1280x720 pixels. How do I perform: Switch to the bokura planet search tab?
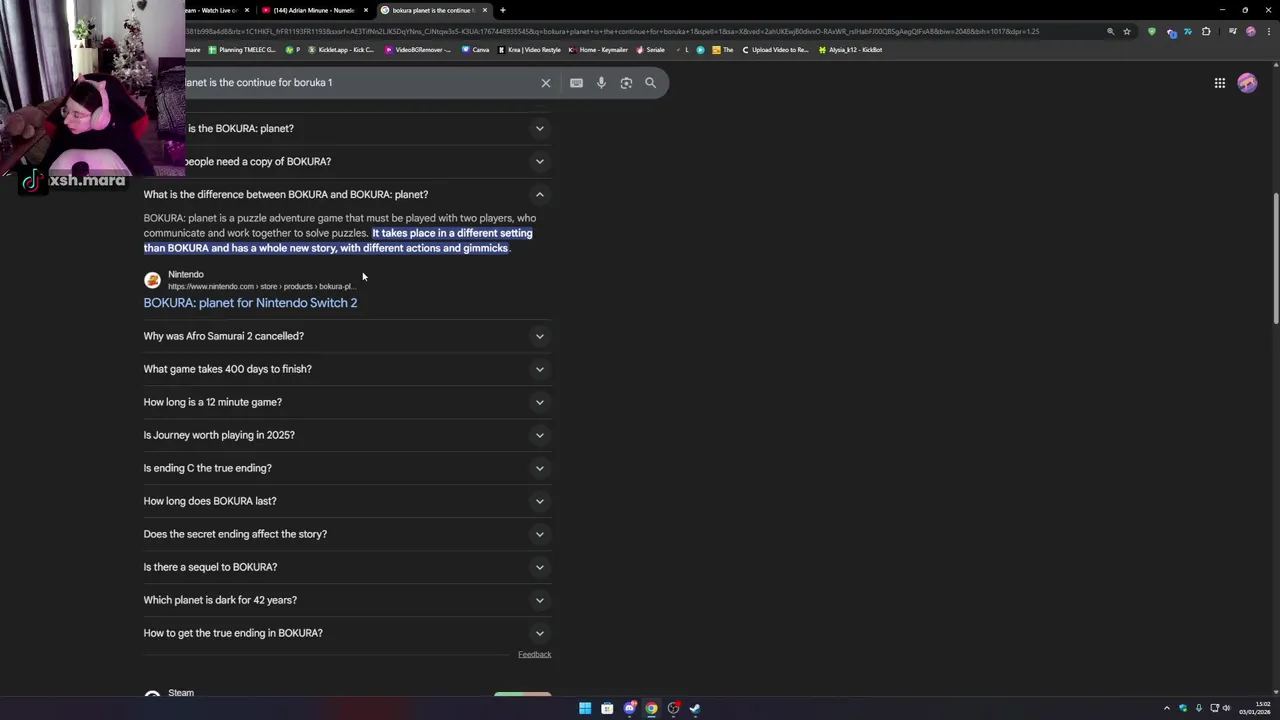(x=433, y=10)
